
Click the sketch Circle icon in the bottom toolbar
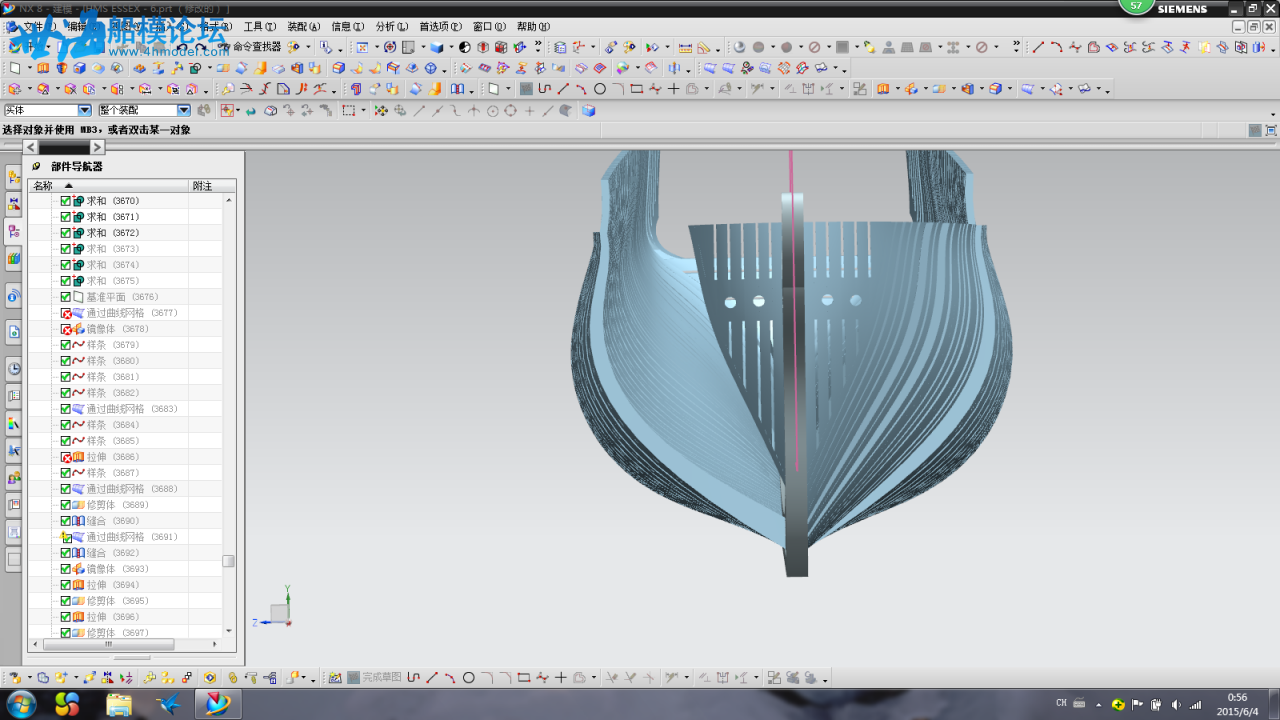point(468,677)
